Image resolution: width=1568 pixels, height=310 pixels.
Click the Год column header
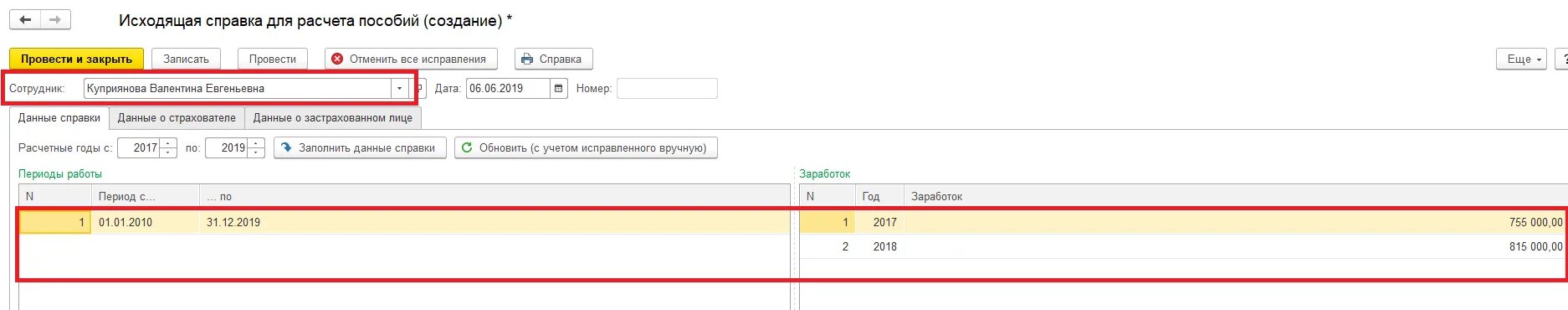[879, 196]
